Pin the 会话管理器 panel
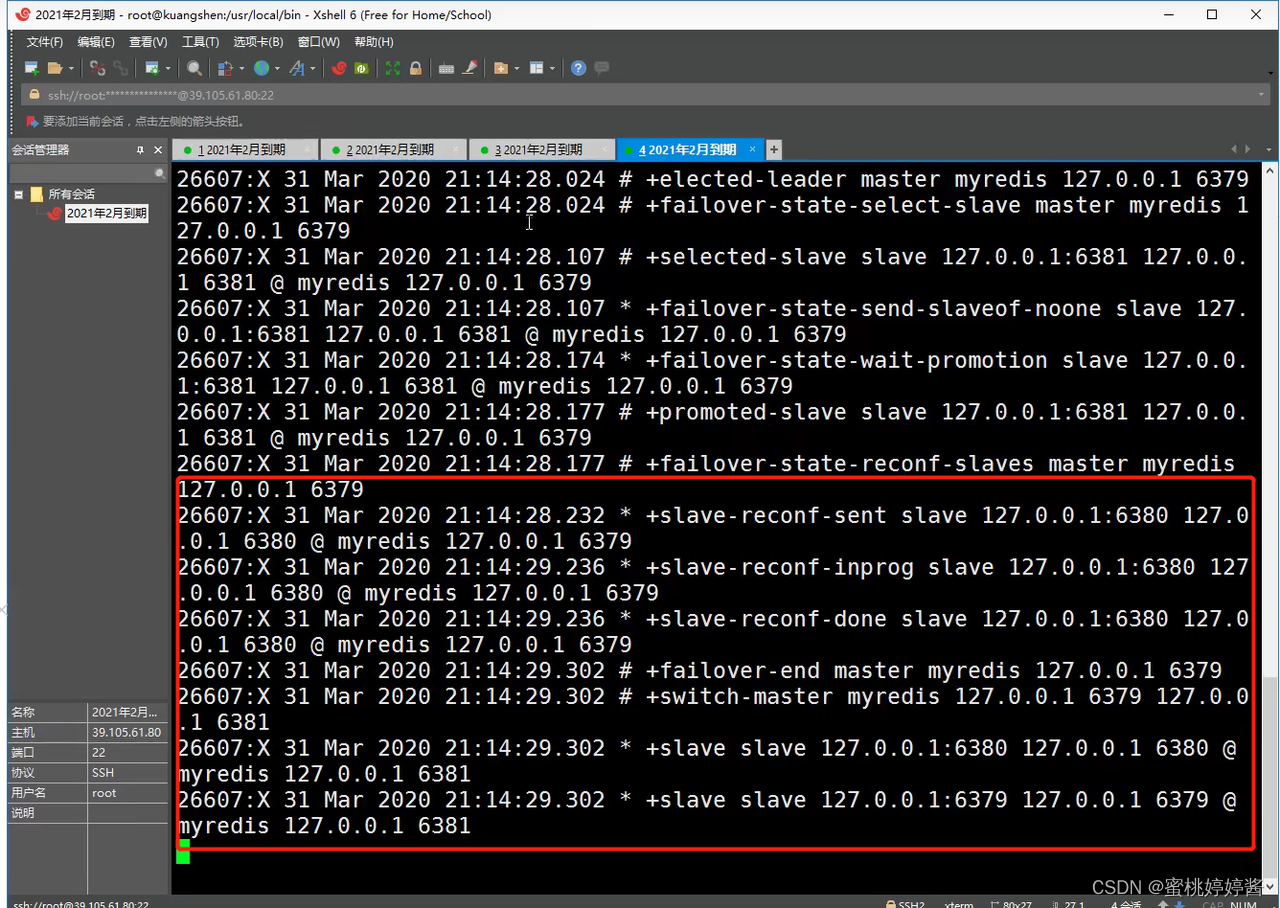Viewport: 1280px width, 908px height. pyautogui.click(x=140, y=150)
